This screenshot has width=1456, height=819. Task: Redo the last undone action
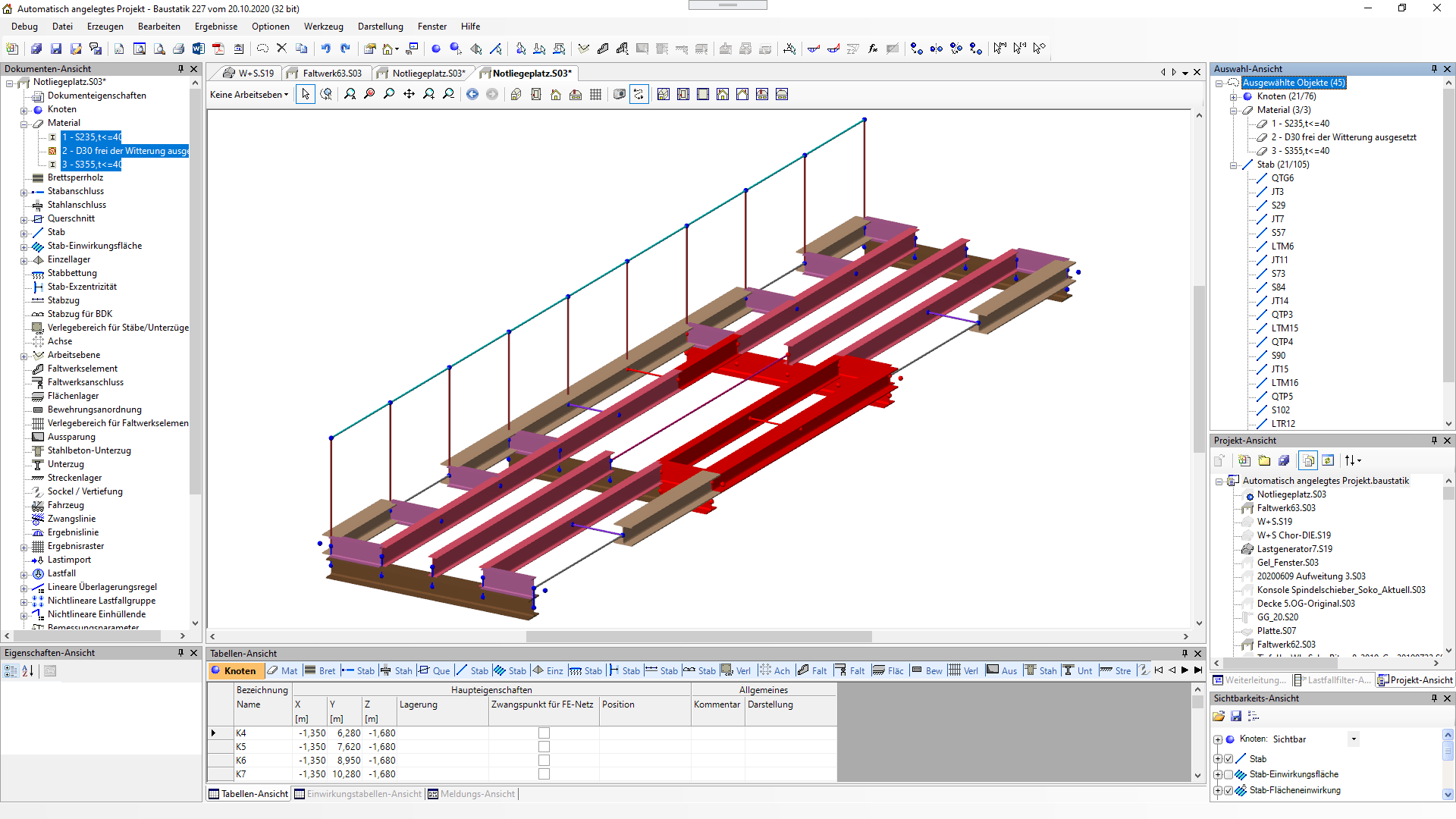[x=346, y=49]
